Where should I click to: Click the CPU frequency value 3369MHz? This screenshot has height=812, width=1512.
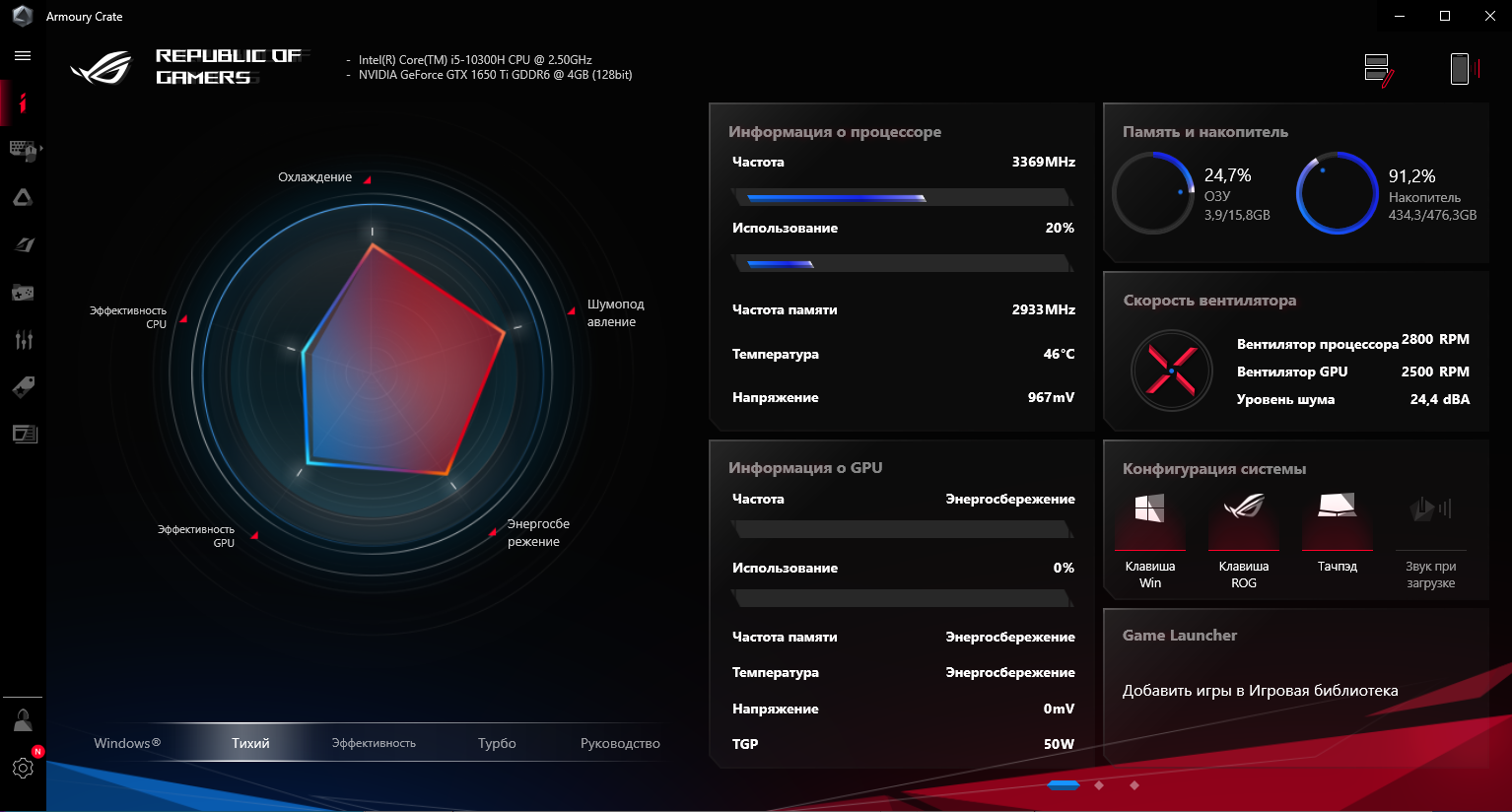[1044, 162]
